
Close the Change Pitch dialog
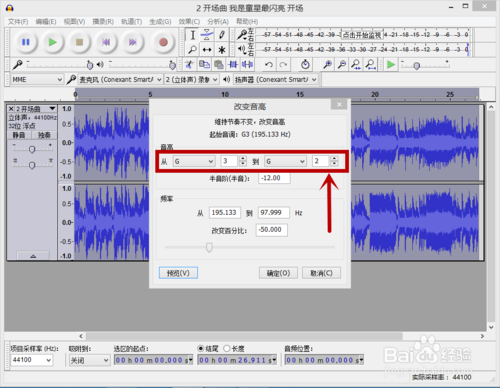tap(339, 104)
